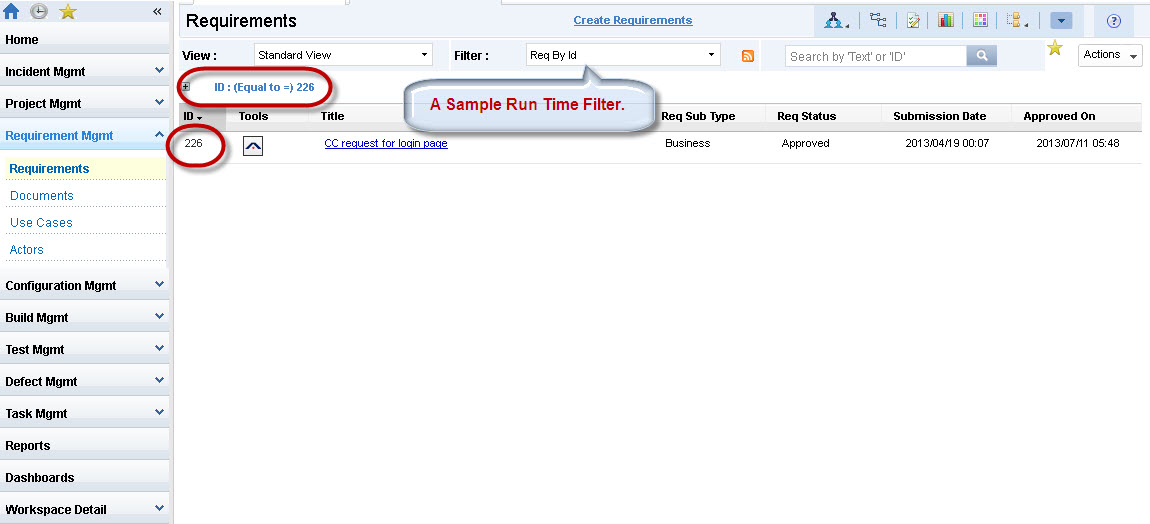Go to the Home house icon

click(x=11, y=11)
